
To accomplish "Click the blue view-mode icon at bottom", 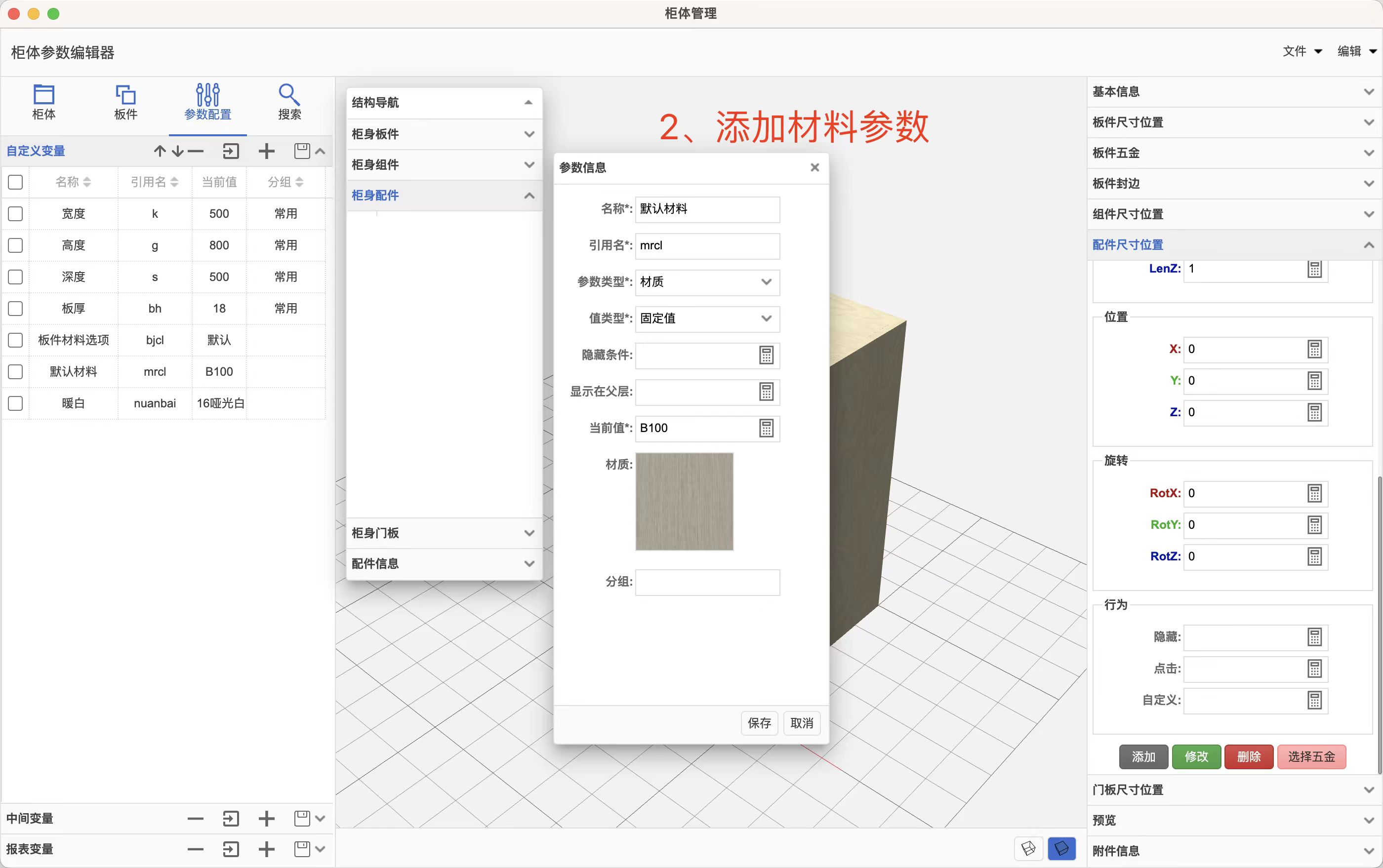I will pyautogui.click(x=1061, y=848).
